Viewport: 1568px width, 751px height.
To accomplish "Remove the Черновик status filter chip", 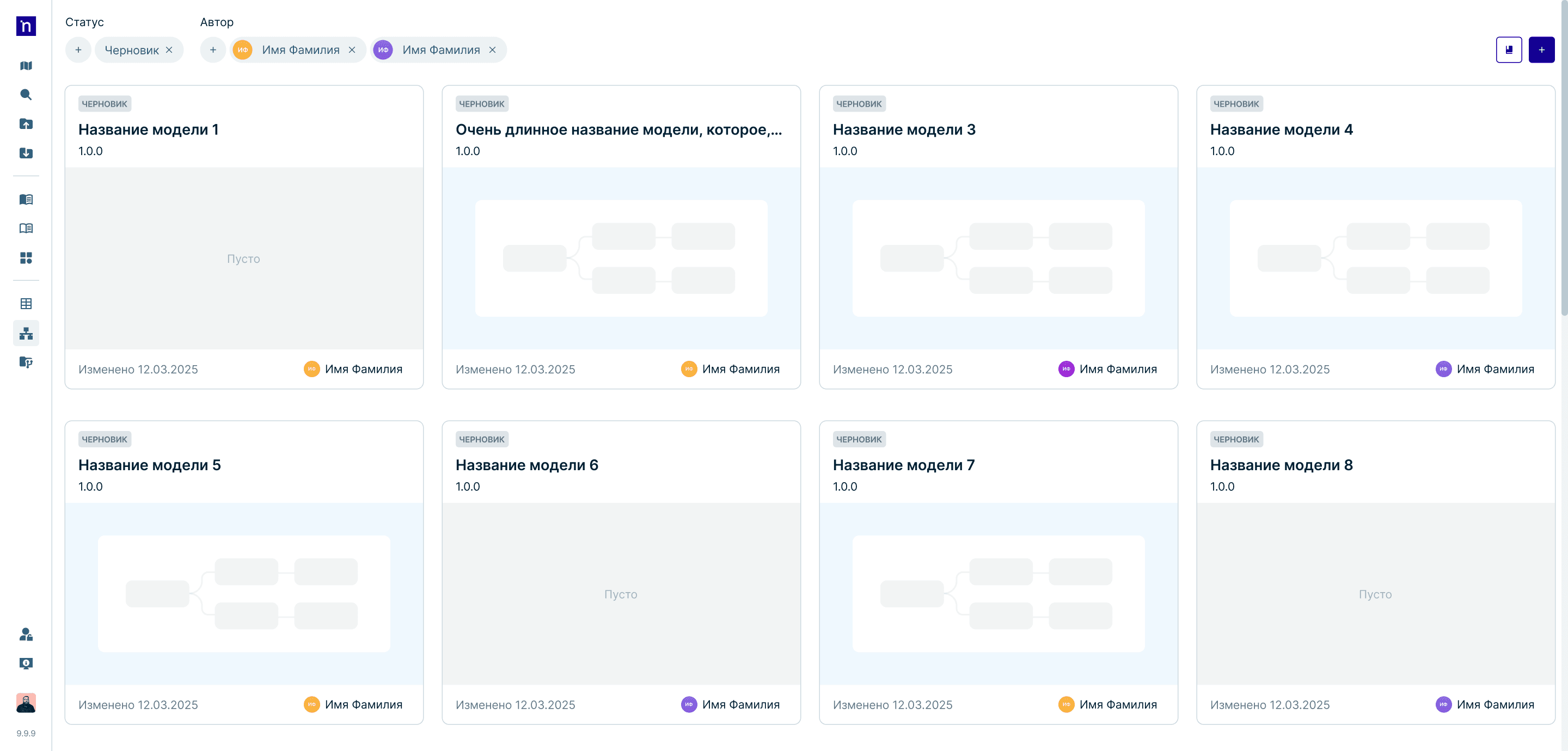I will coord(169,50).
